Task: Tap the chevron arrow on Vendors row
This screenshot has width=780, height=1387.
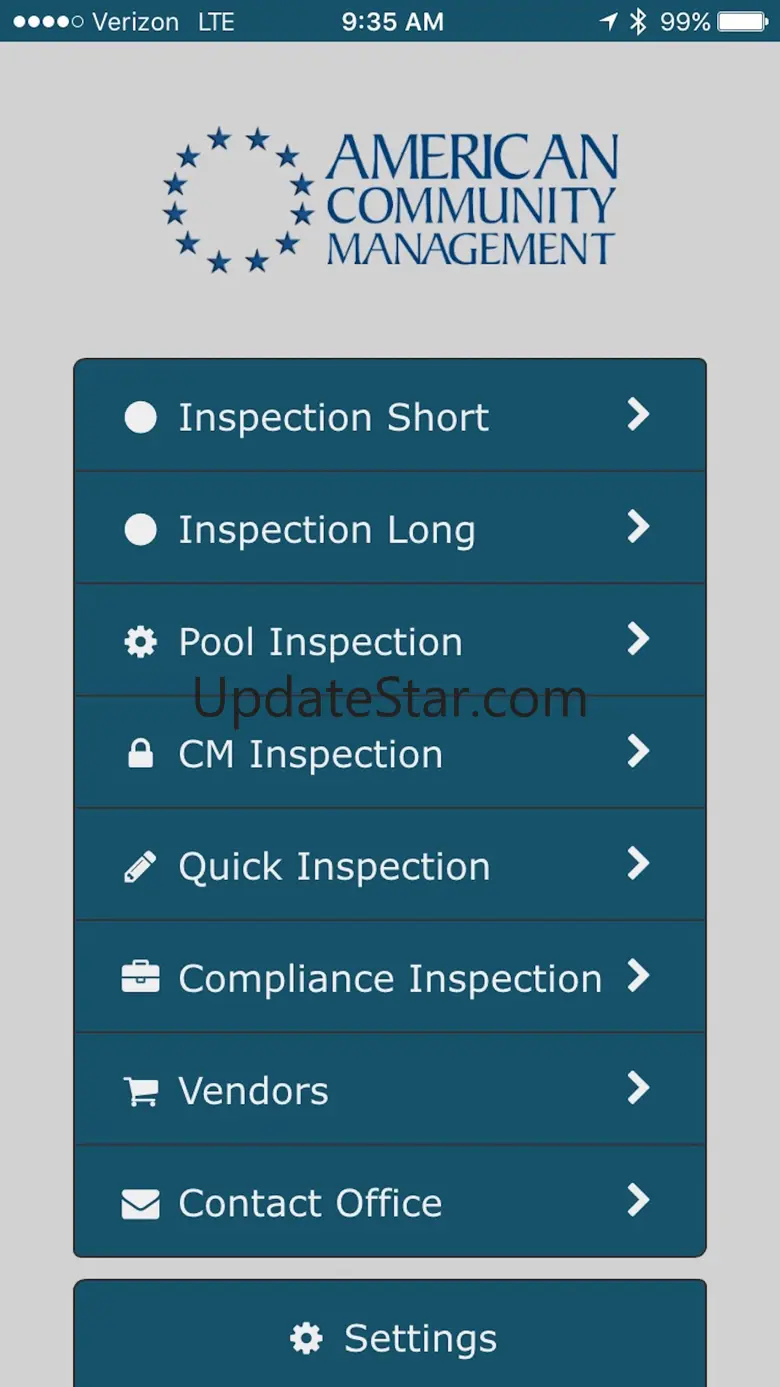Action: (638, 1088)
